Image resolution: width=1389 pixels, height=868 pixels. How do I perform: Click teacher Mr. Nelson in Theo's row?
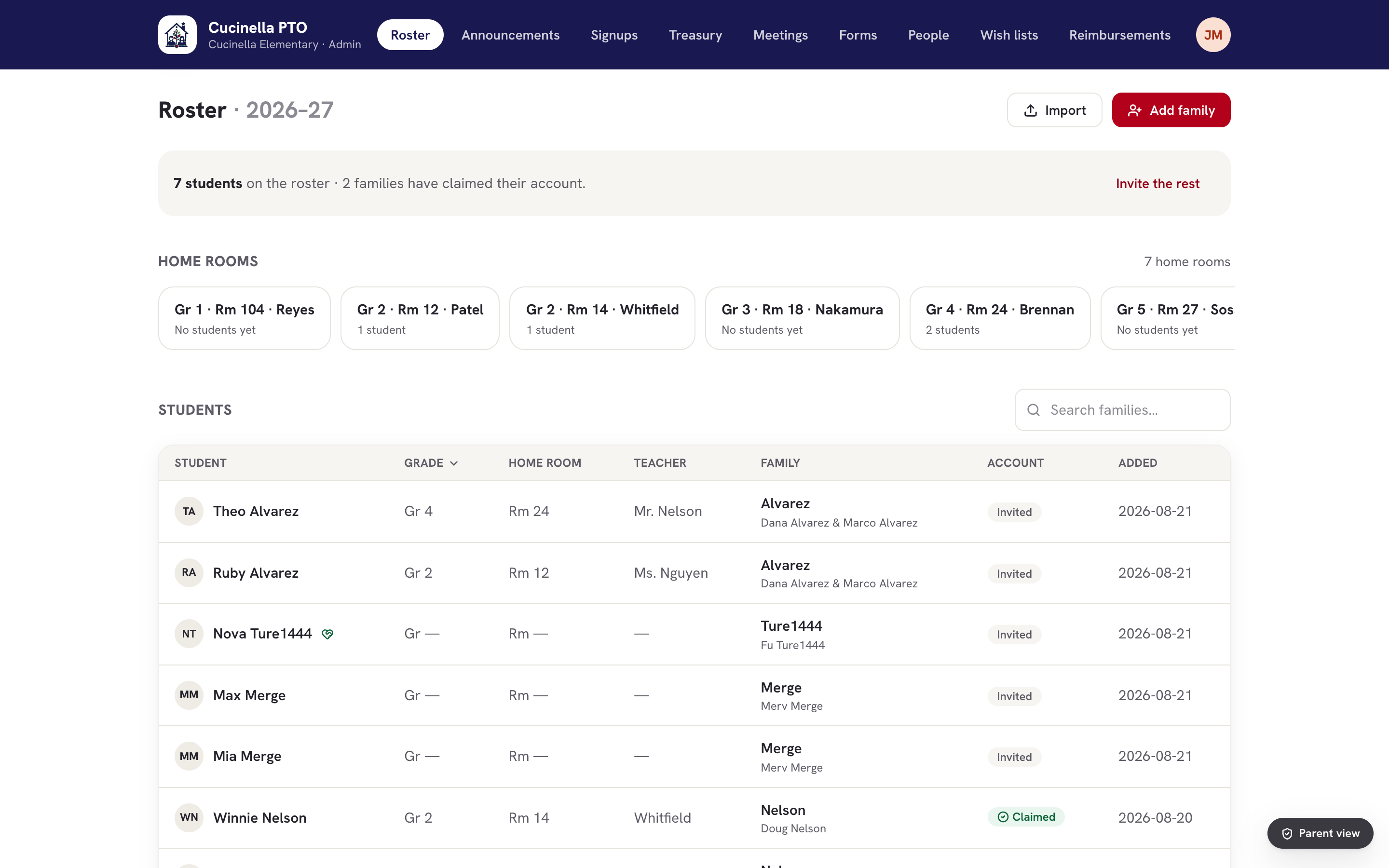point(668,512)
